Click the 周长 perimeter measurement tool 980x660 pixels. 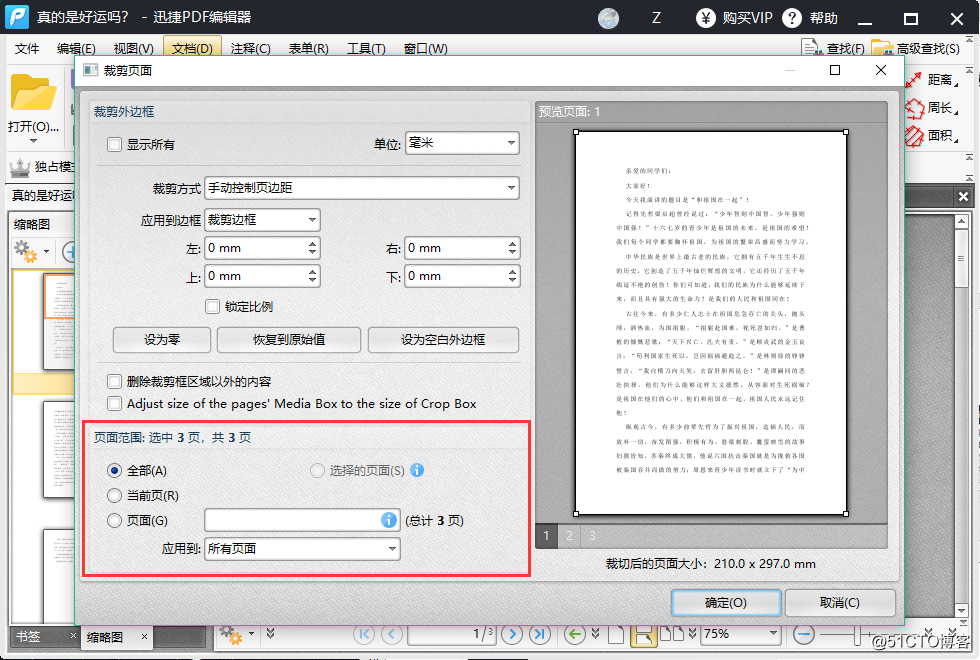[x=914, y=108]
